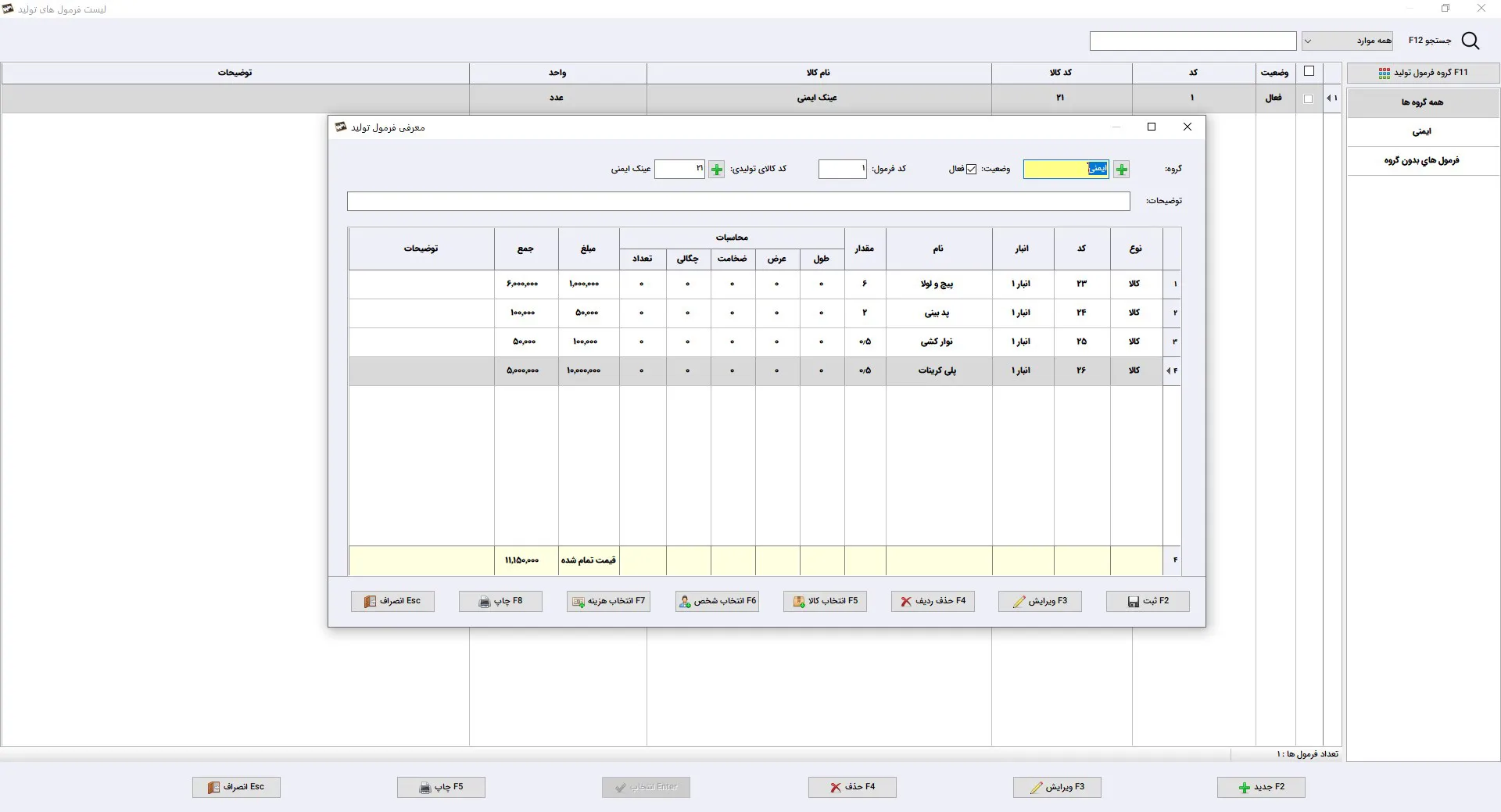Click the green plus icon next to the گروه field

(1121, 169)
